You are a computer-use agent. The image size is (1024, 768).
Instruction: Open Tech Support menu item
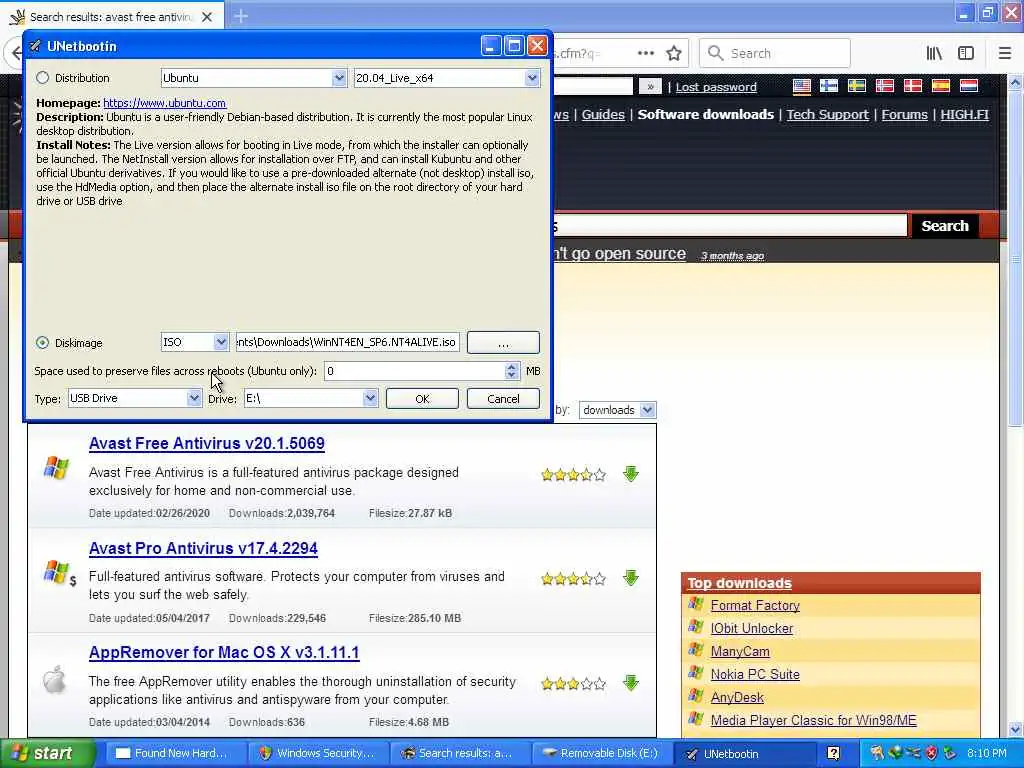click(827, 115)
